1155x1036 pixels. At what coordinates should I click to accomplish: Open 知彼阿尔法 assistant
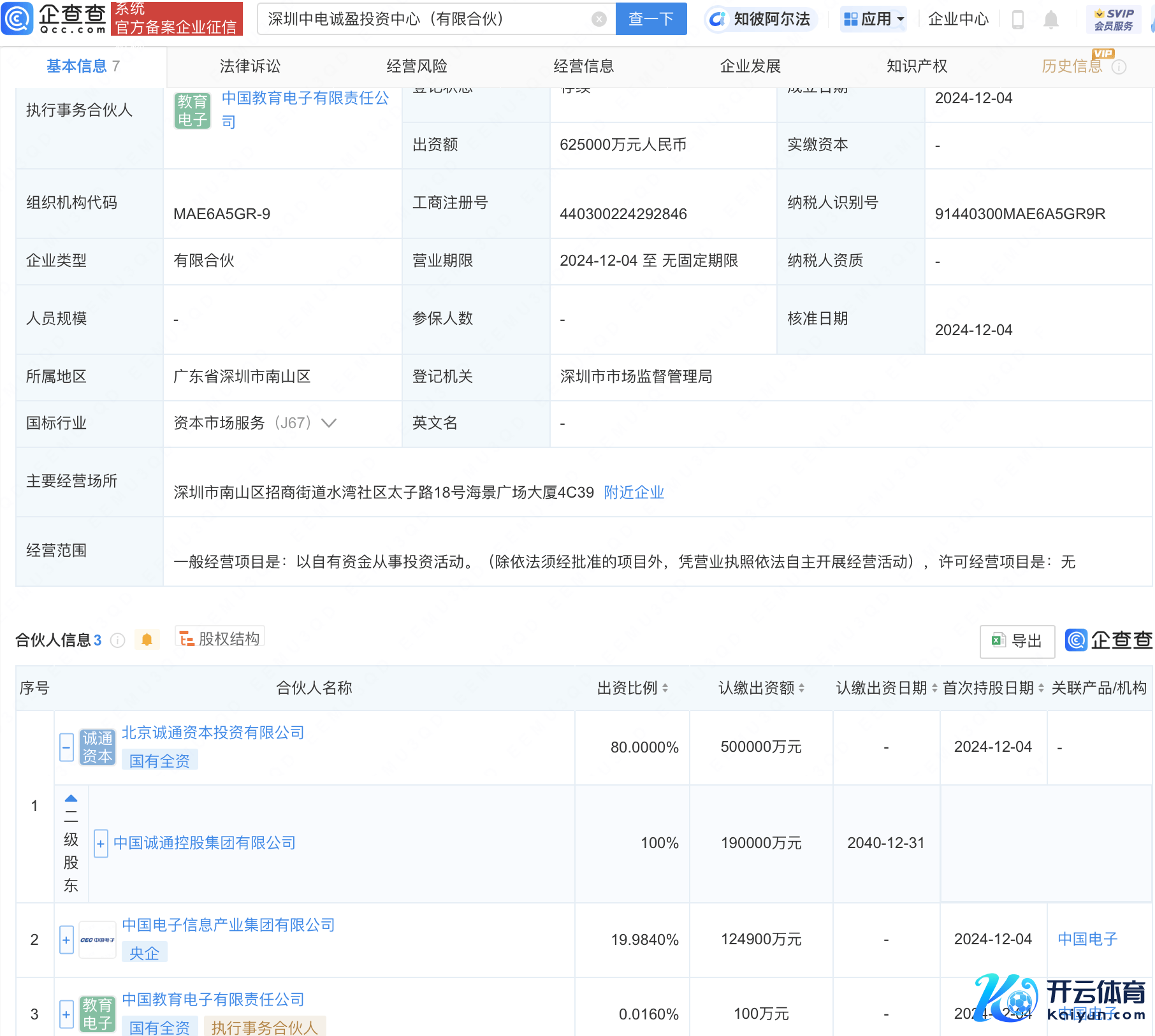tap(760, 19)
